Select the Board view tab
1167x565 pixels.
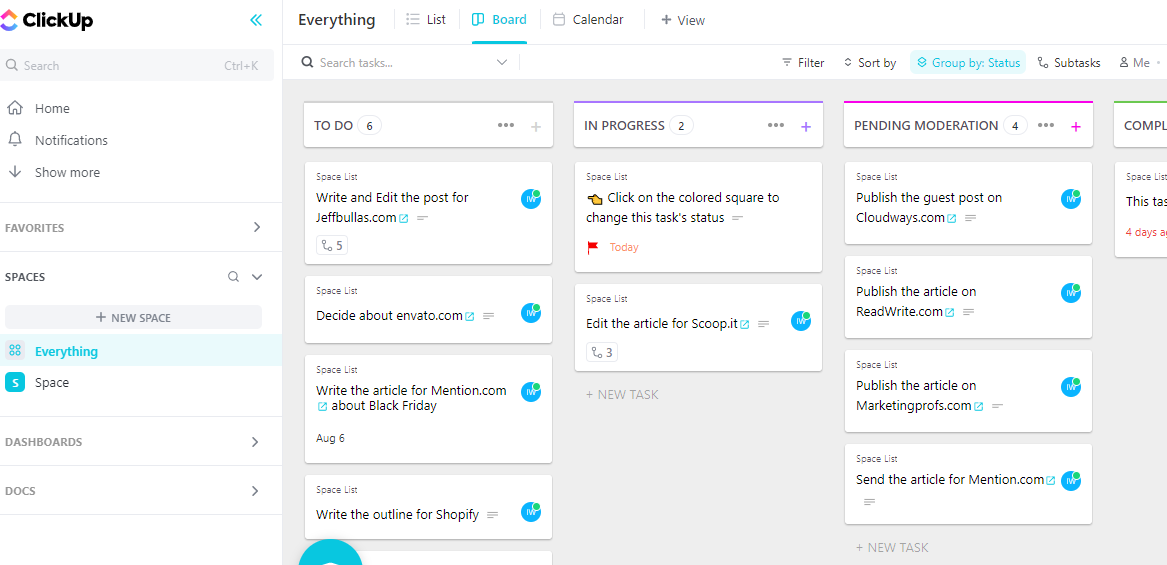[x=499, y=20]
